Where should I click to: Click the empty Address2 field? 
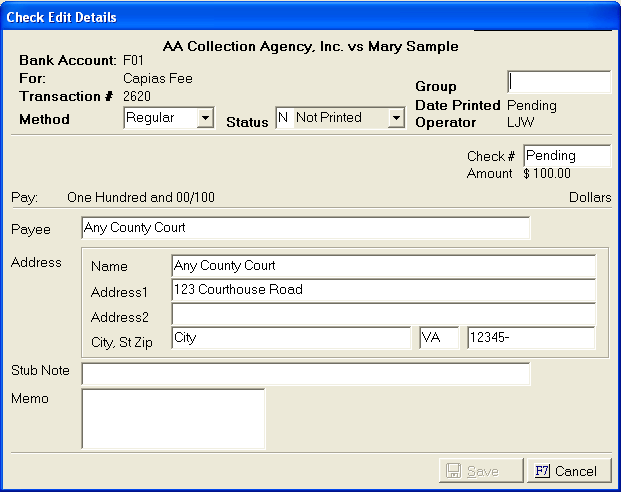pyautogui.click(x=383, y=315)
